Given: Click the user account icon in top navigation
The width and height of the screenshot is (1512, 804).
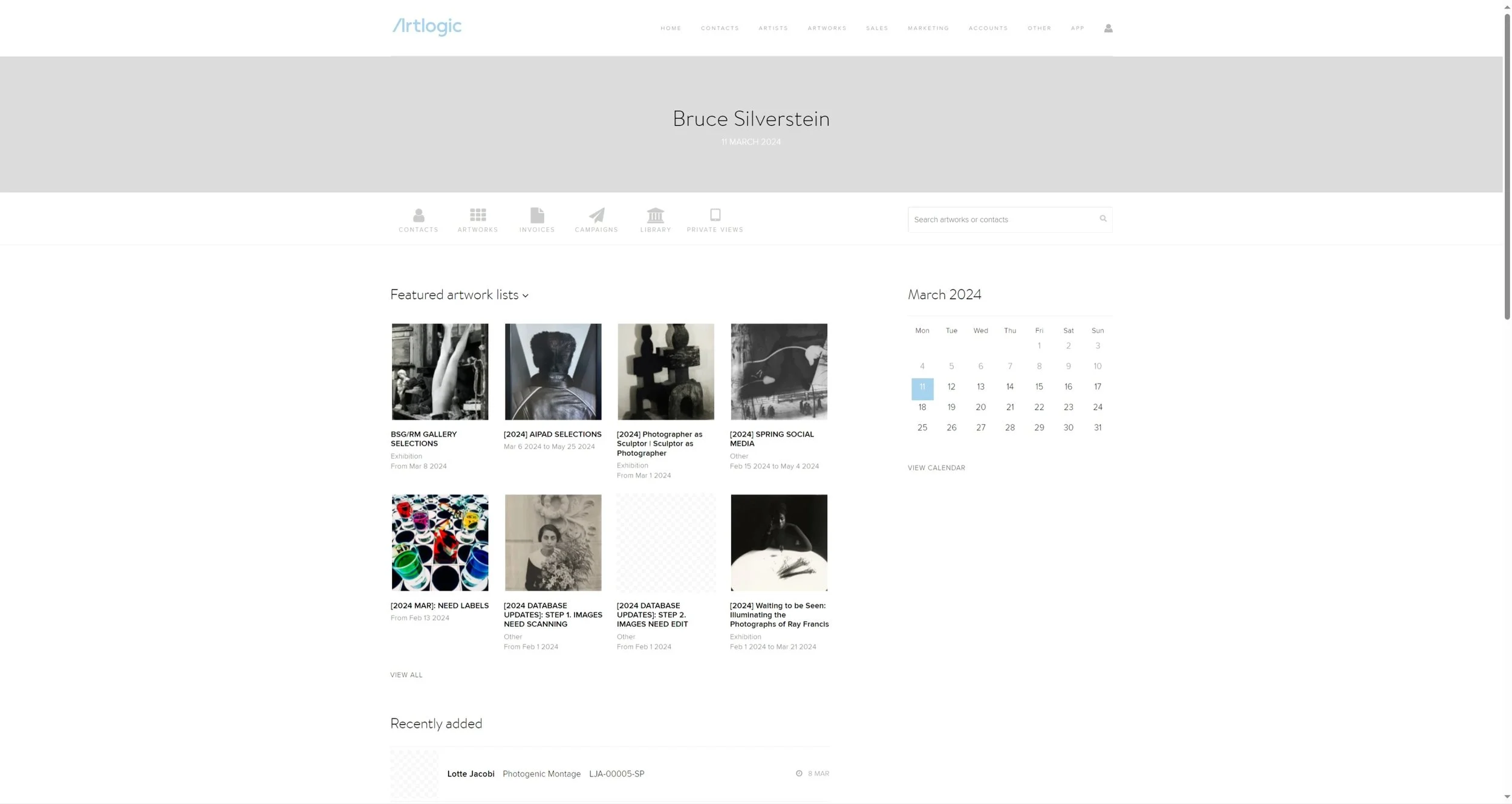Looking at the screenshot, I should [1108, 28].
